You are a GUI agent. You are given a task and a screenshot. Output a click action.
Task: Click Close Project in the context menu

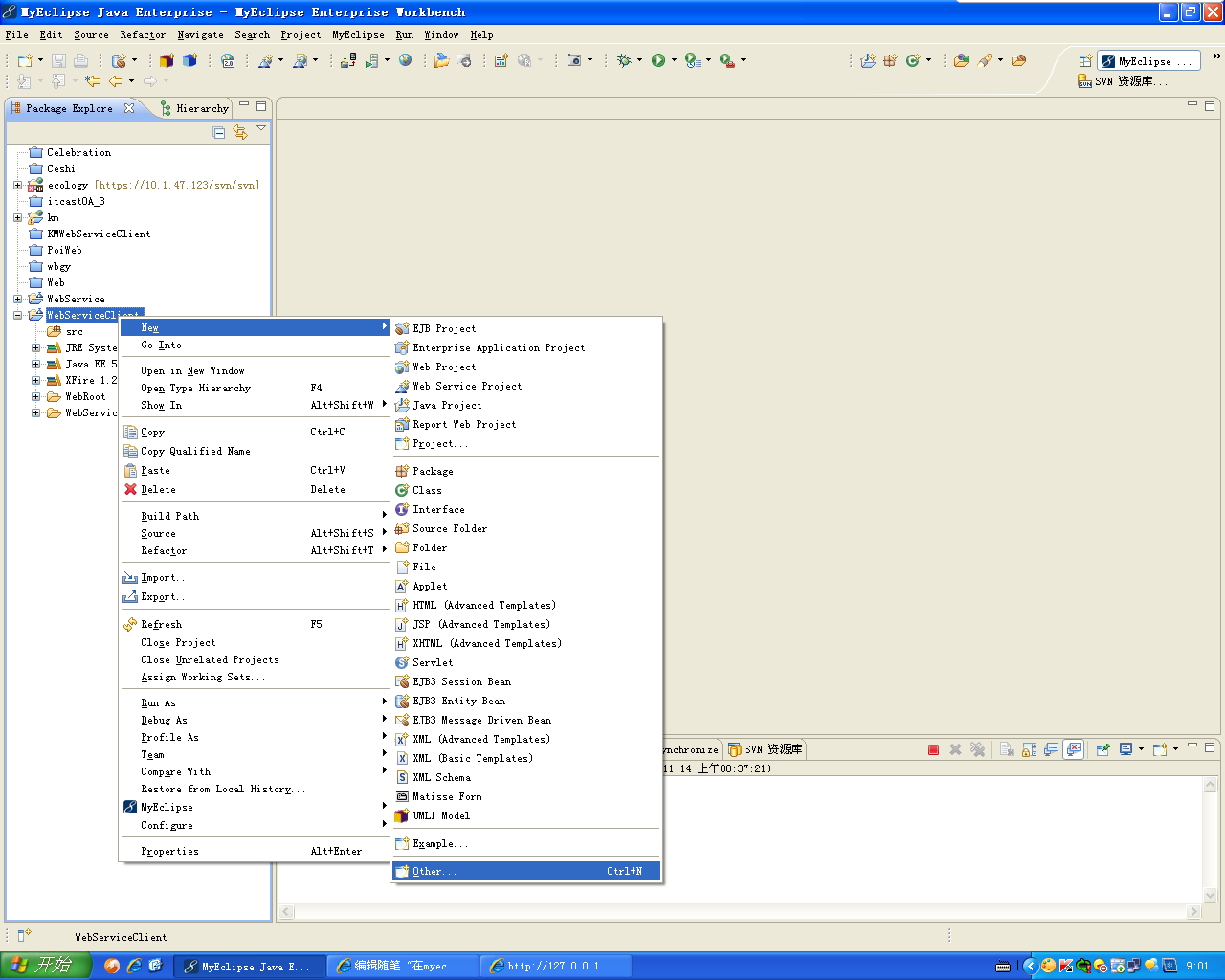255,643
